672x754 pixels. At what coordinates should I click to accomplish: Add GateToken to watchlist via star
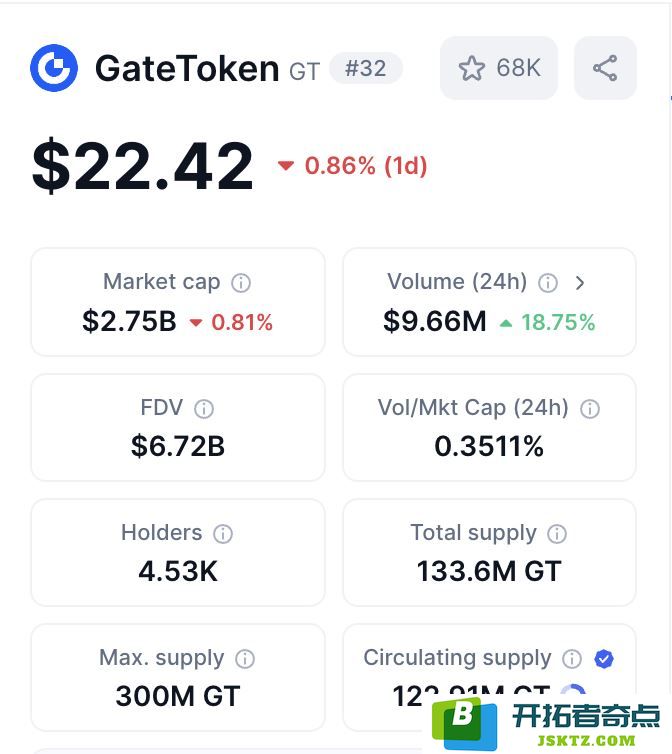[x=499, y=68]
